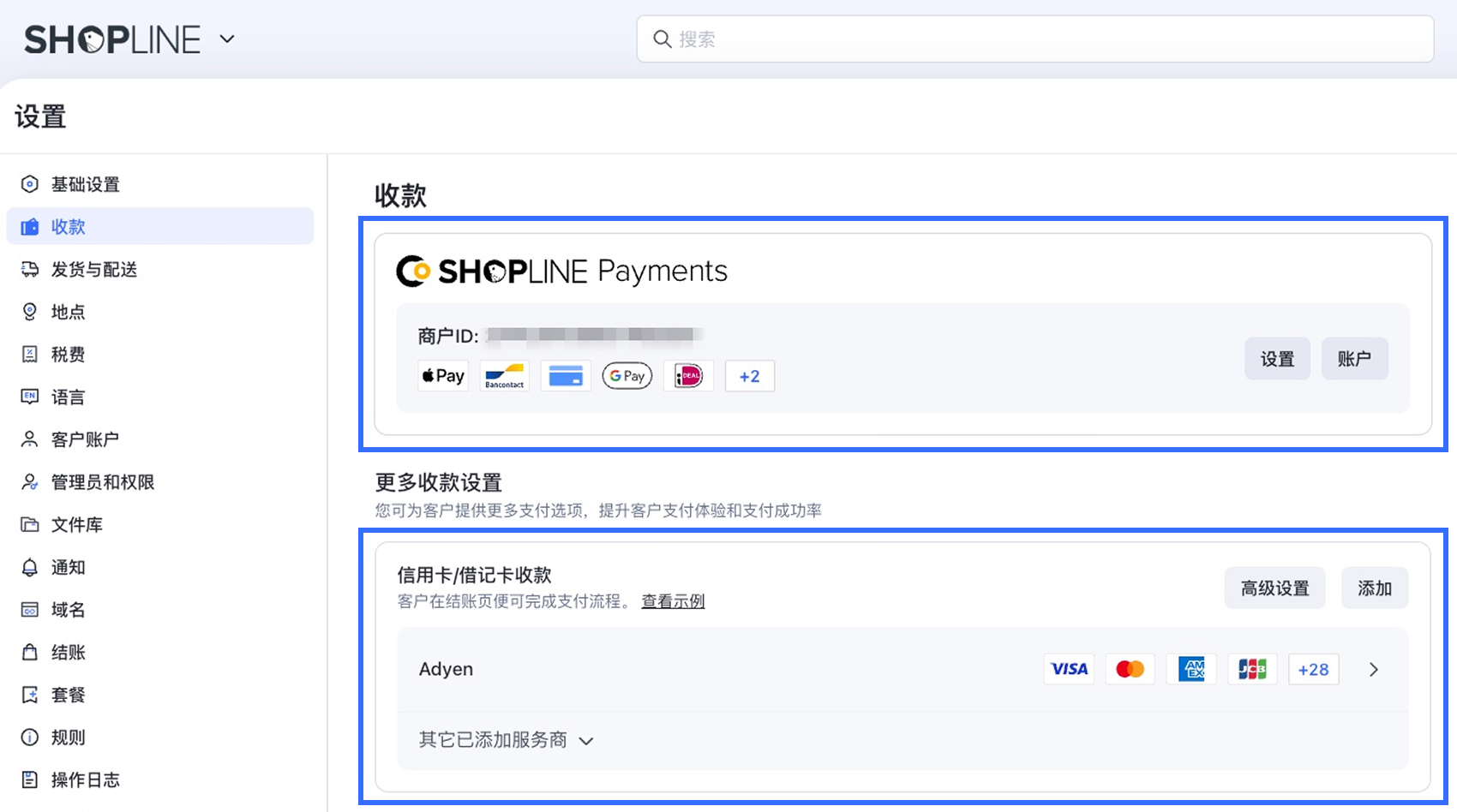Click the 客户账户 person icon
1457x812 pixels.
(x=30, y=439)
